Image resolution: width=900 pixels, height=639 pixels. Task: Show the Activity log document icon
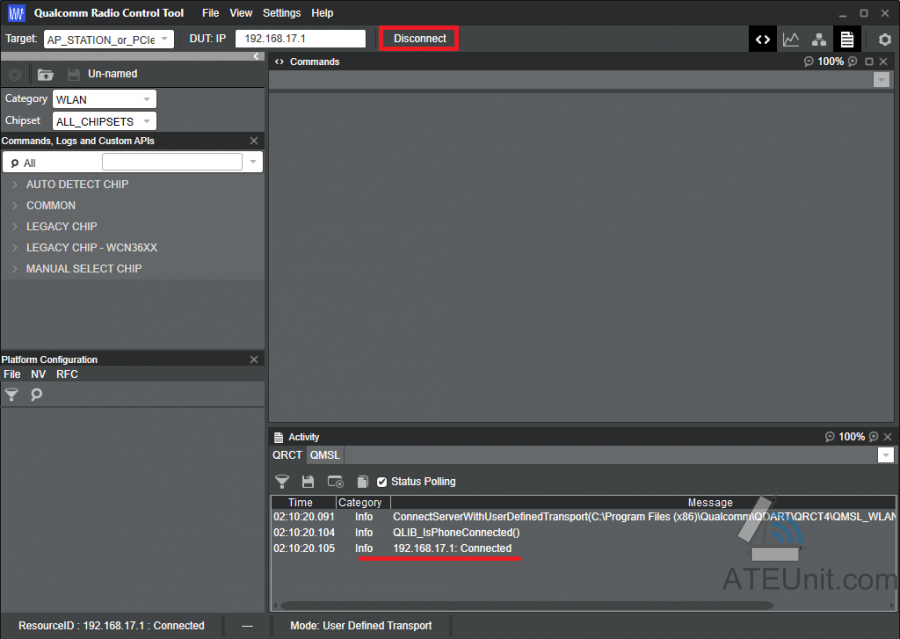[x=847, y=39]
